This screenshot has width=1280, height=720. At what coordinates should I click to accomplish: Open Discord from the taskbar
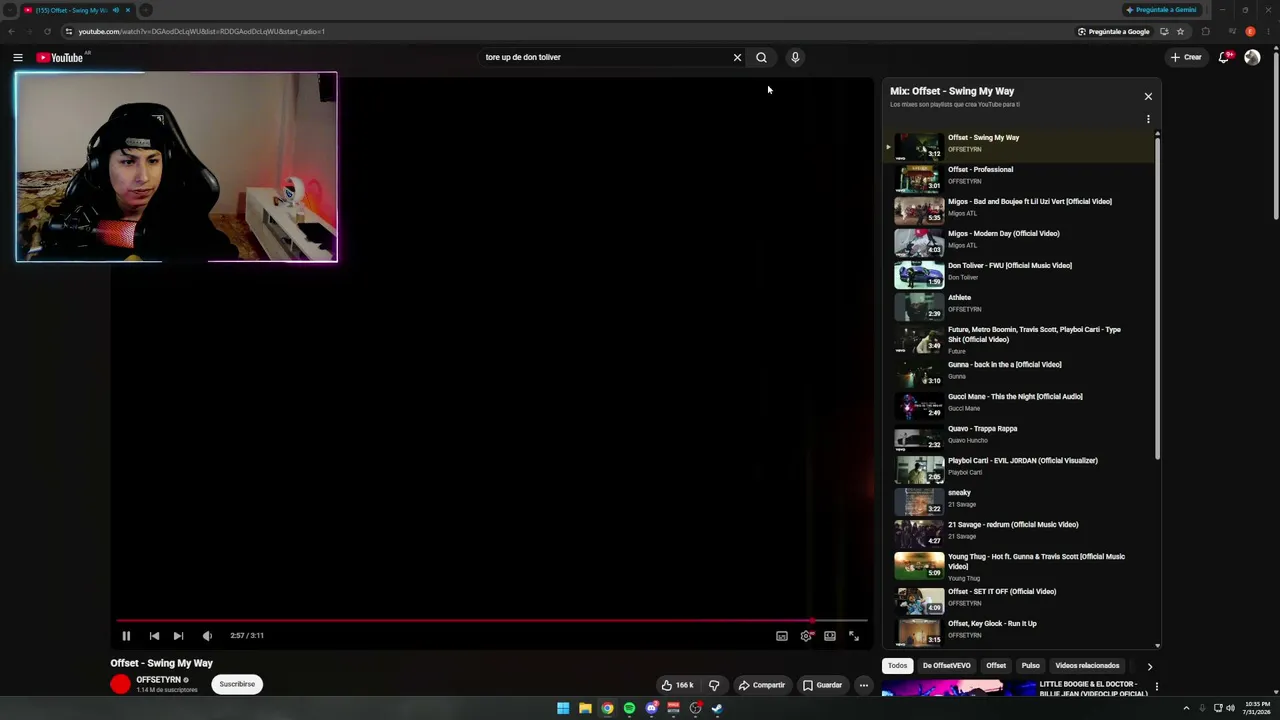651,708
